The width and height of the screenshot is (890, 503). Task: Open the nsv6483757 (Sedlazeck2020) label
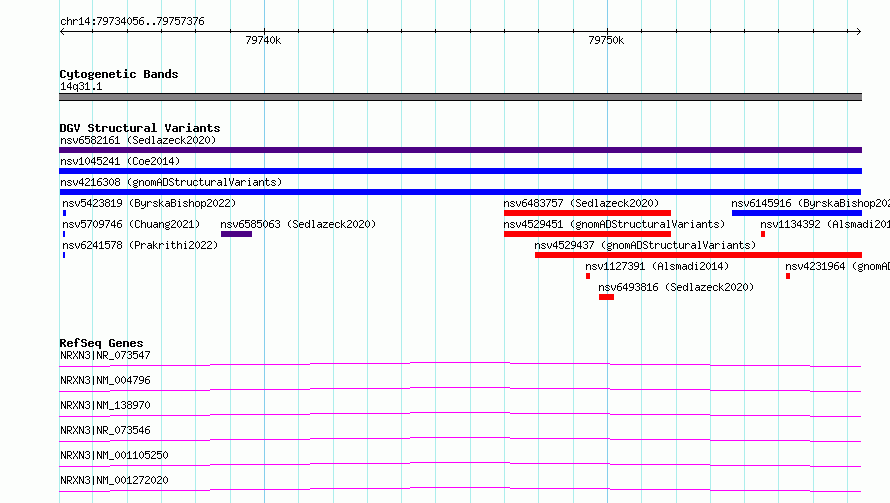pos(581,203)
